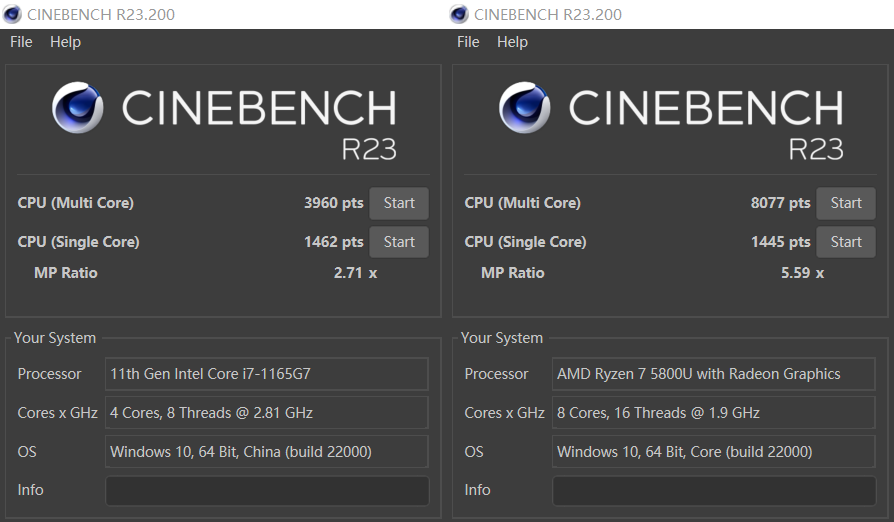The height and width of the screenshot is (522, 894).
Task: Open Help menu in right Cinebench window
Action: [512, 42]
